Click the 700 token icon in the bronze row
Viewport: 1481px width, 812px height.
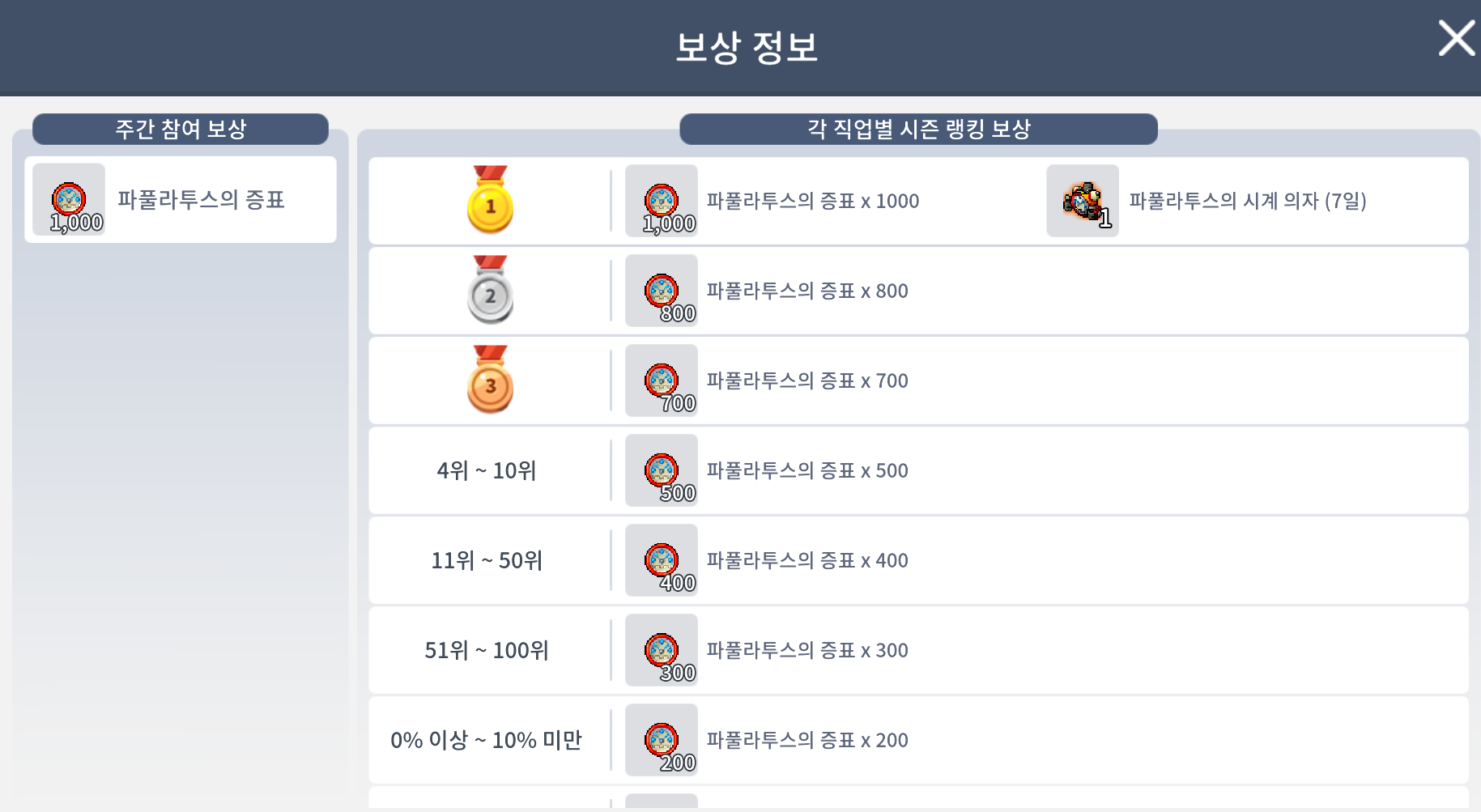tap(662, 380)
